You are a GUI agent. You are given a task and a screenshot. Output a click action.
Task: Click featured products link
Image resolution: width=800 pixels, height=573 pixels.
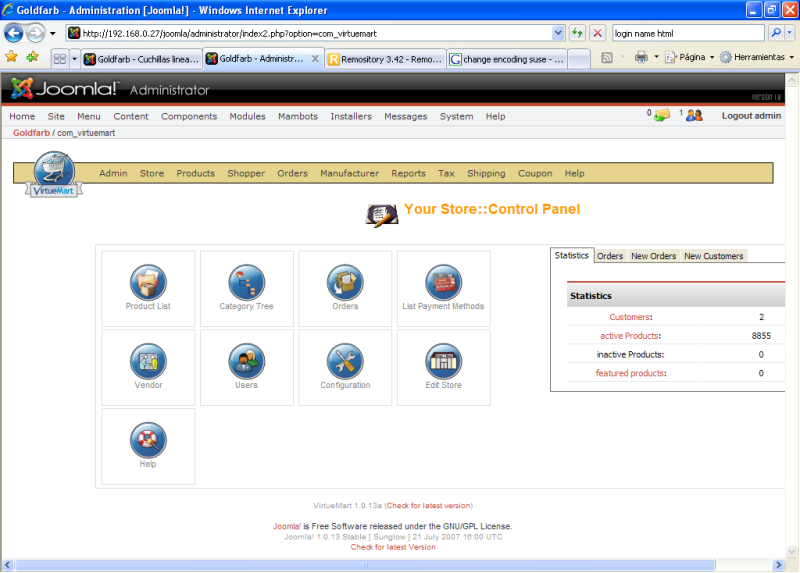coord(631,373)
